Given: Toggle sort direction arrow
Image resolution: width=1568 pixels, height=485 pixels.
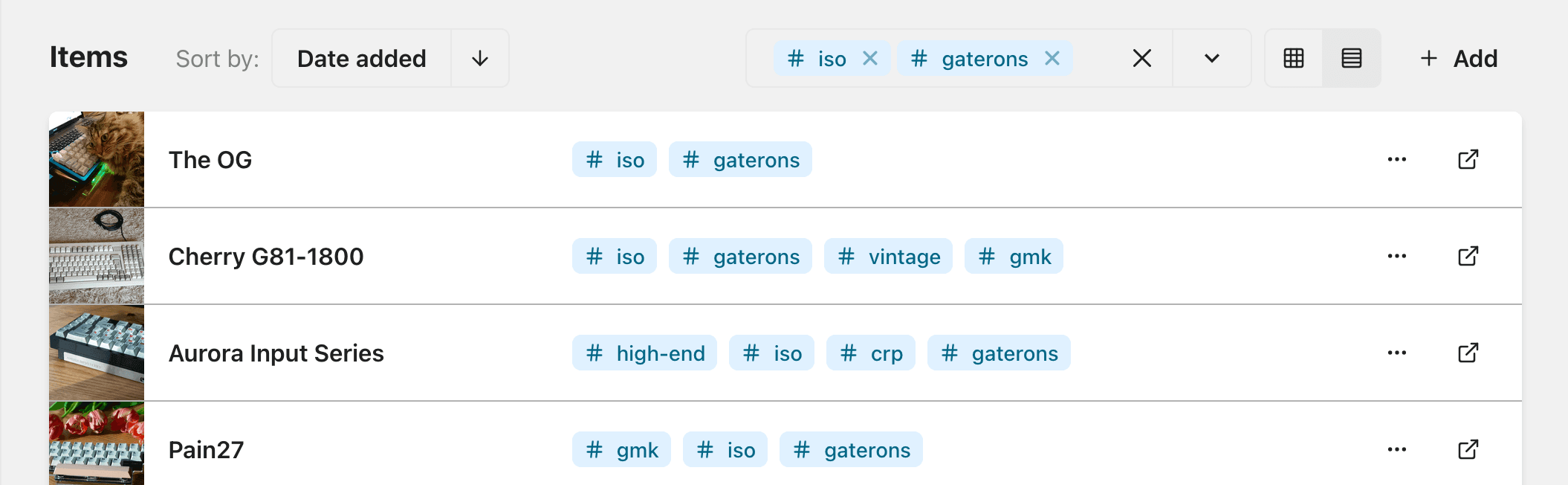Looking at the screenshot, I should point(480,58).
